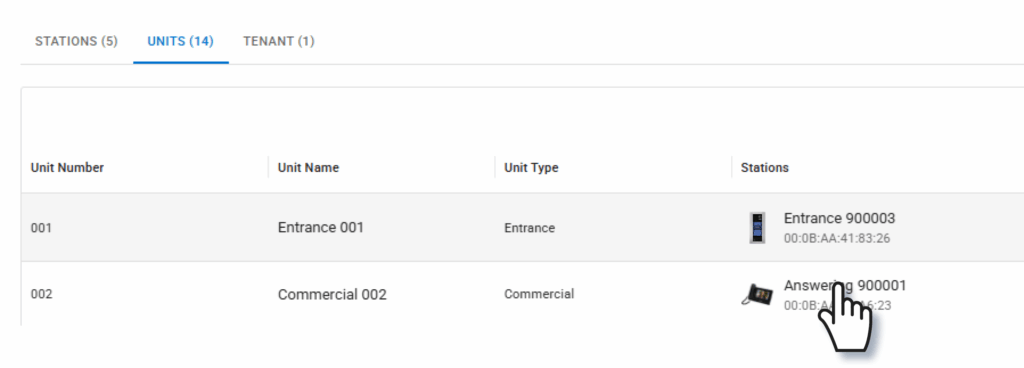Click unit number 001 cell

[41, 228]
